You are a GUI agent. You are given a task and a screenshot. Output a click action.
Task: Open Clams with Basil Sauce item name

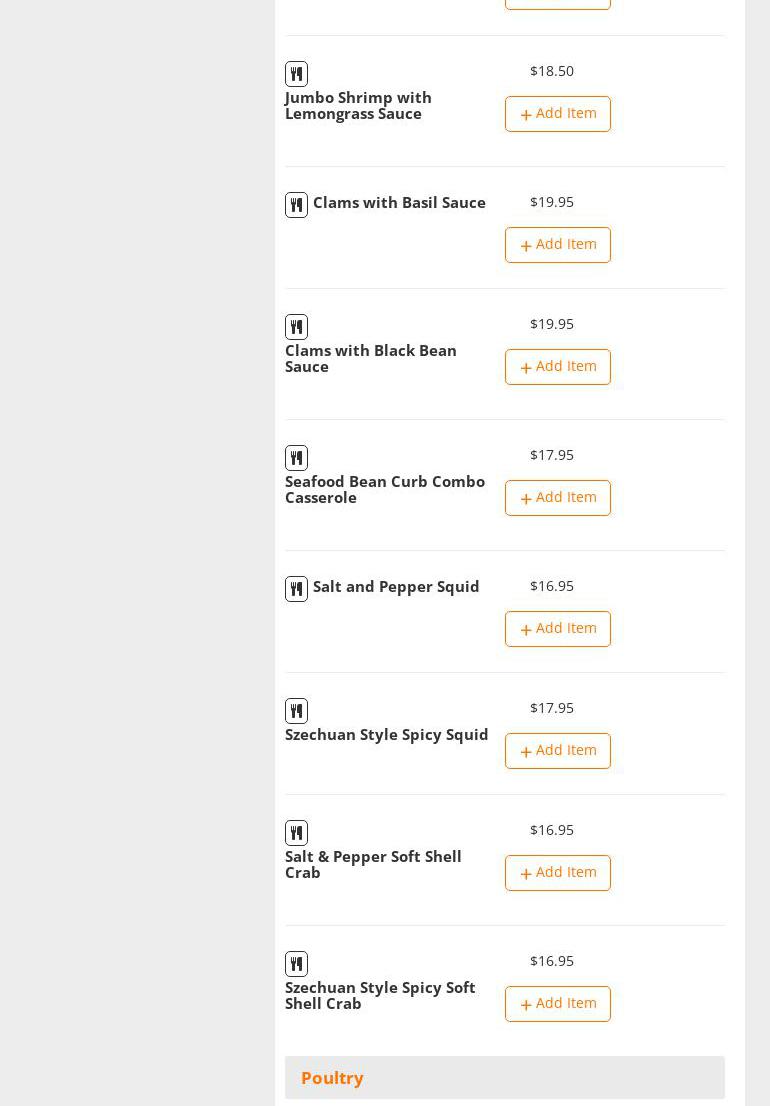[x=399, y=203]
